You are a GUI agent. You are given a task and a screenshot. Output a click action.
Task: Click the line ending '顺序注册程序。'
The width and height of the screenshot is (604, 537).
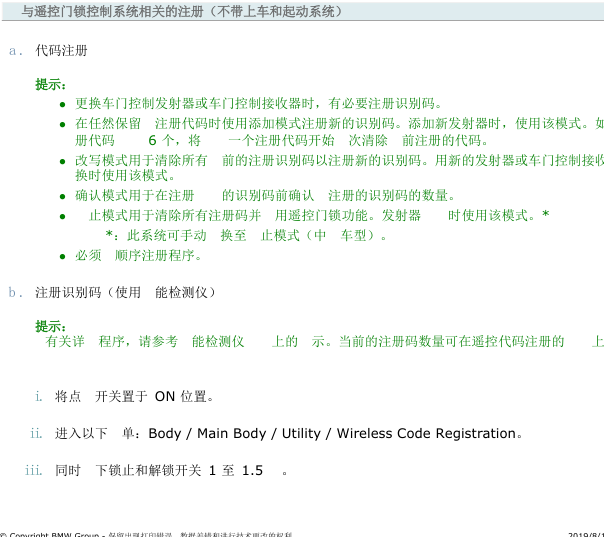coord(138,255)
